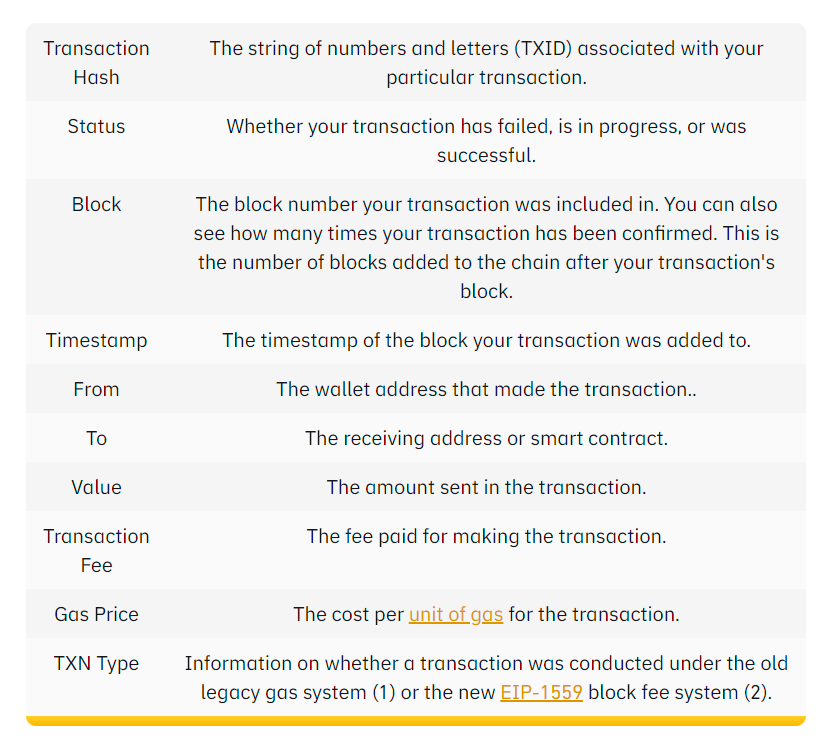The height and width of the screenshot is (750, 831).
Task: Click the failed, in progress, or successful description
Action: pos(486,141)
